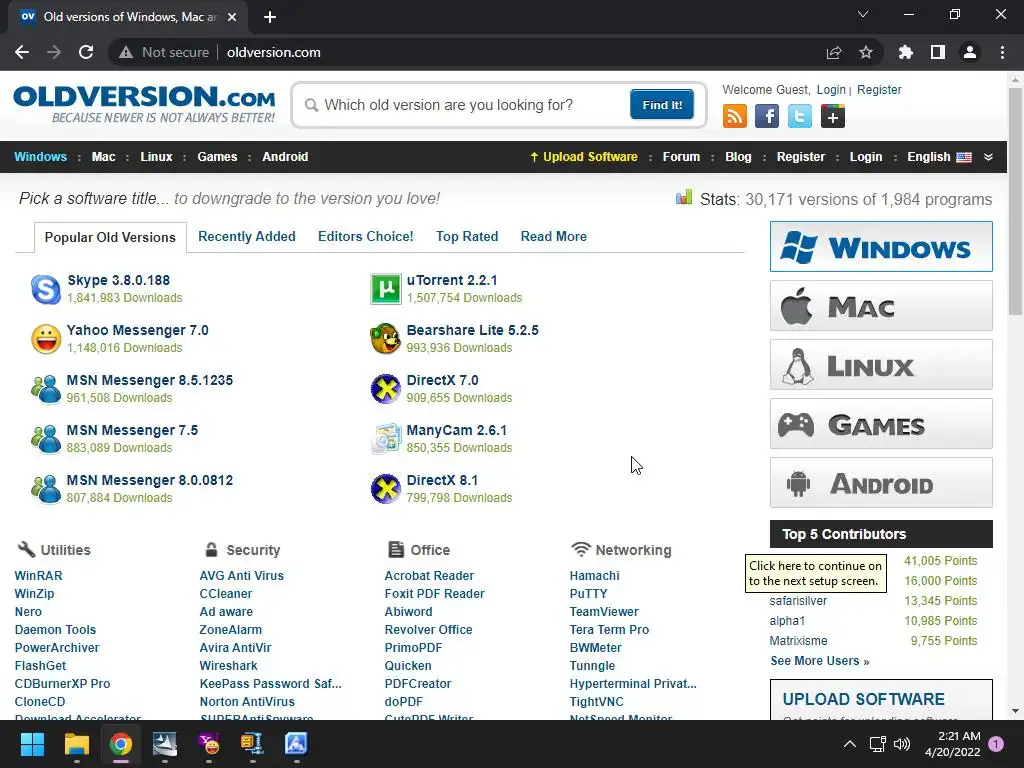Click the Skype program icon
Image resolution: width=1024 pixels, height=768 pixels.
(x=46, y=289)
